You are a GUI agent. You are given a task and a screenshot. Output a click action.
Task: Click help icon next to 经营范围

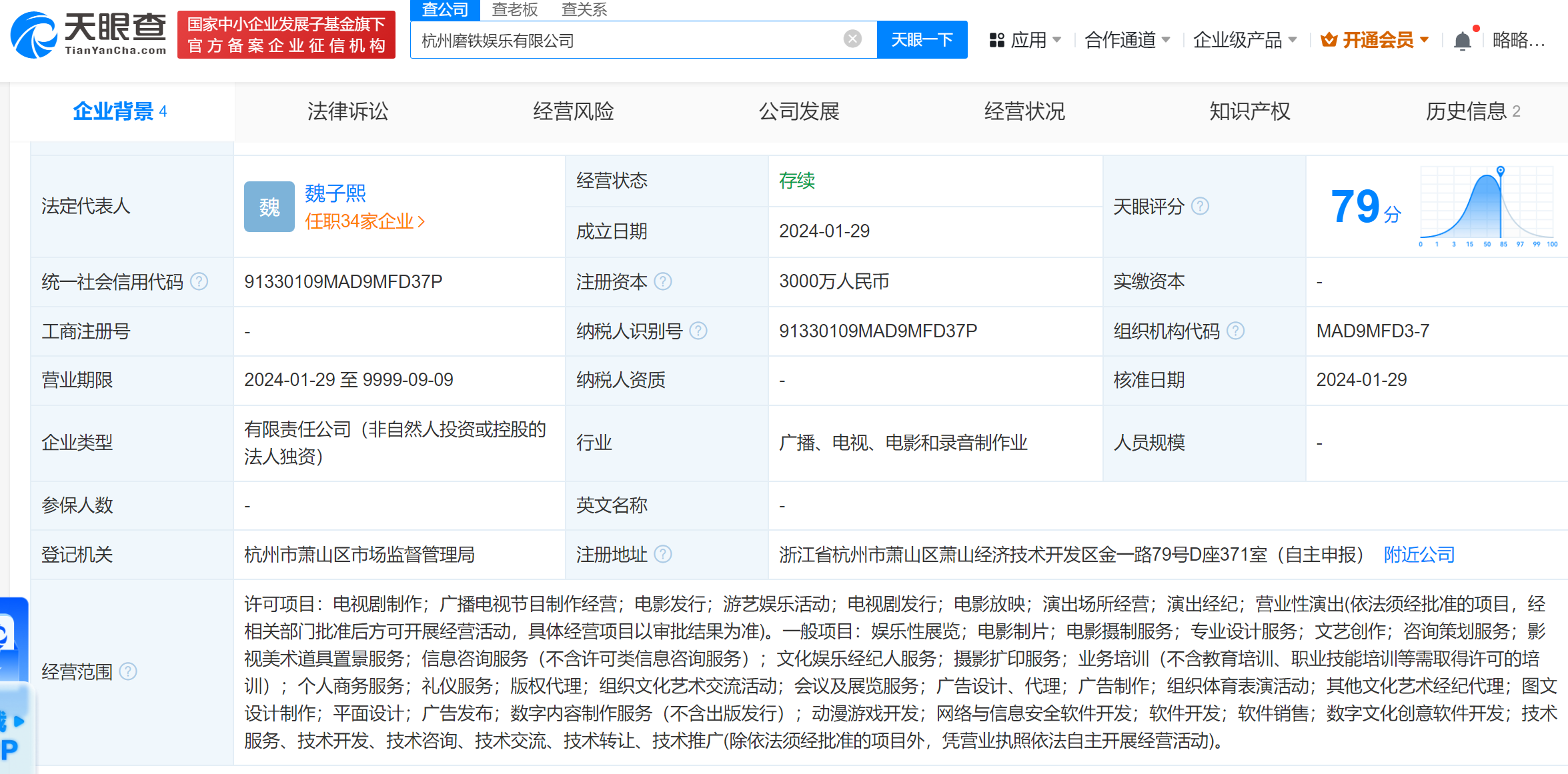point(128,671)
